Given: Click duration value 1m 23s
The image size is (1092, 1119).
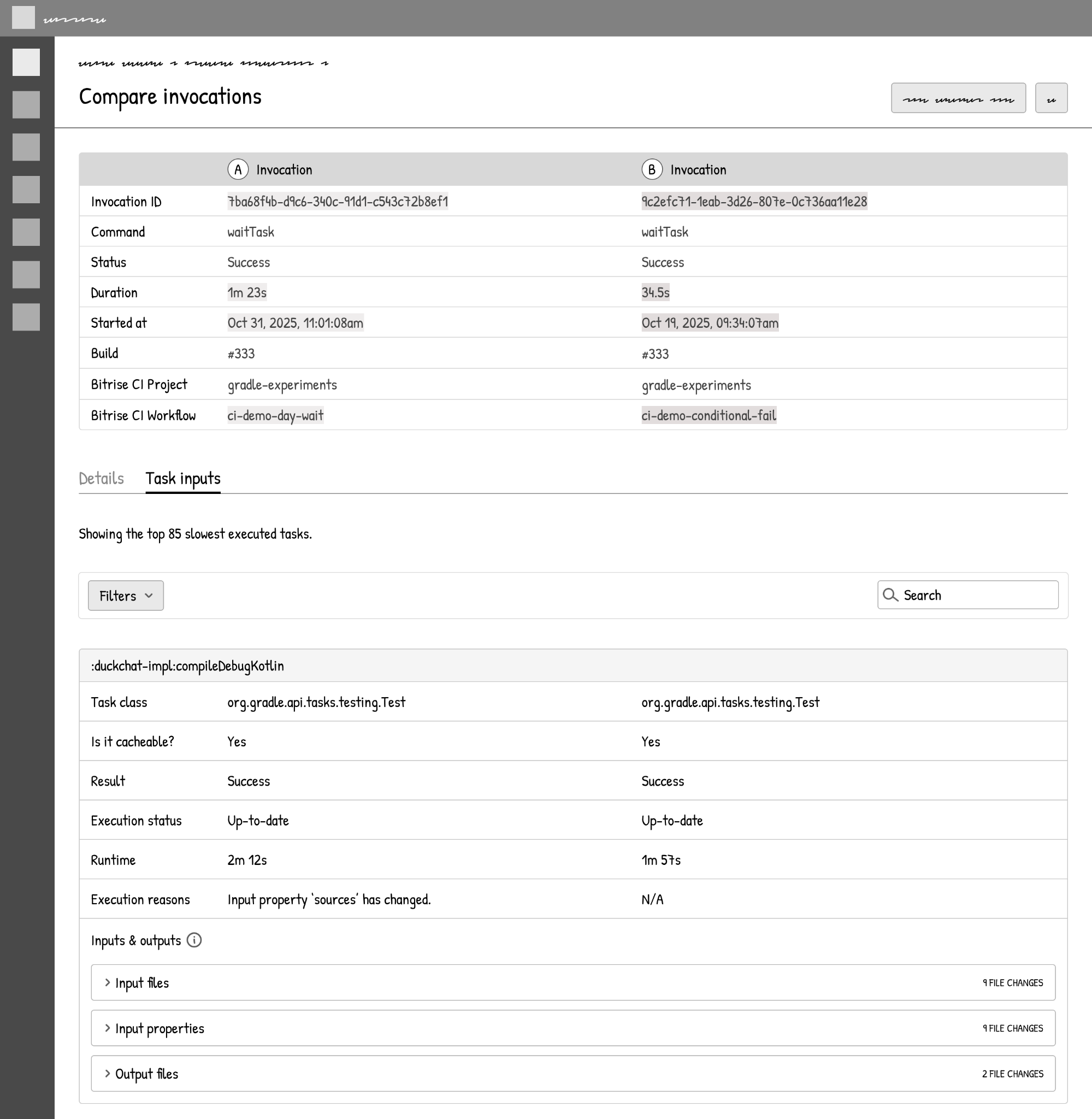Looking at the screenshot, I should coord(247,292).
